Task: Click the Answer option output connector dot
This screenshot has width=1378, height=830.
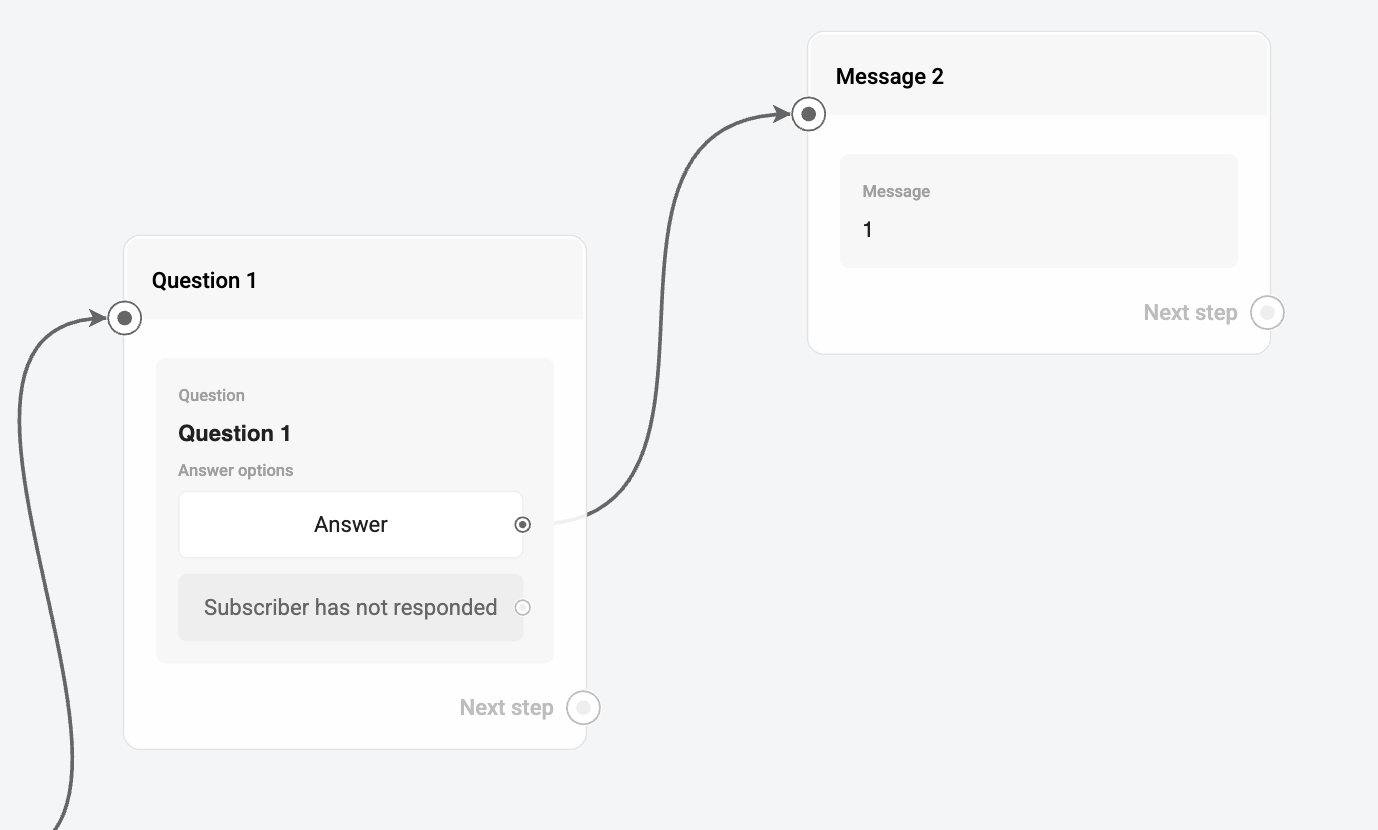Action: click(522, 525)
